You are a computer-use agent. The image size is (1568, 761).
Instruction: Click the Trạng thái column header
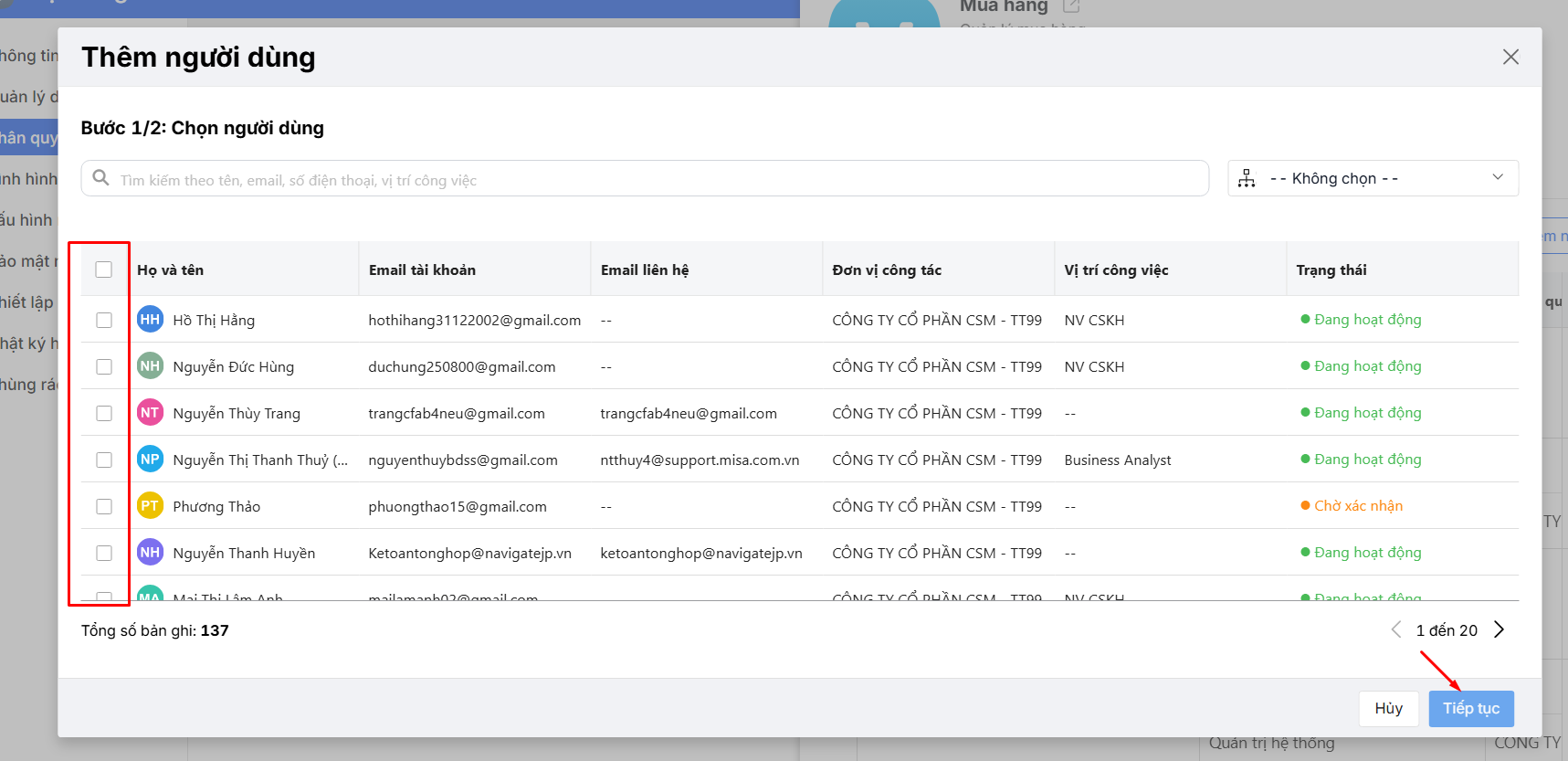click(1331, 270)
